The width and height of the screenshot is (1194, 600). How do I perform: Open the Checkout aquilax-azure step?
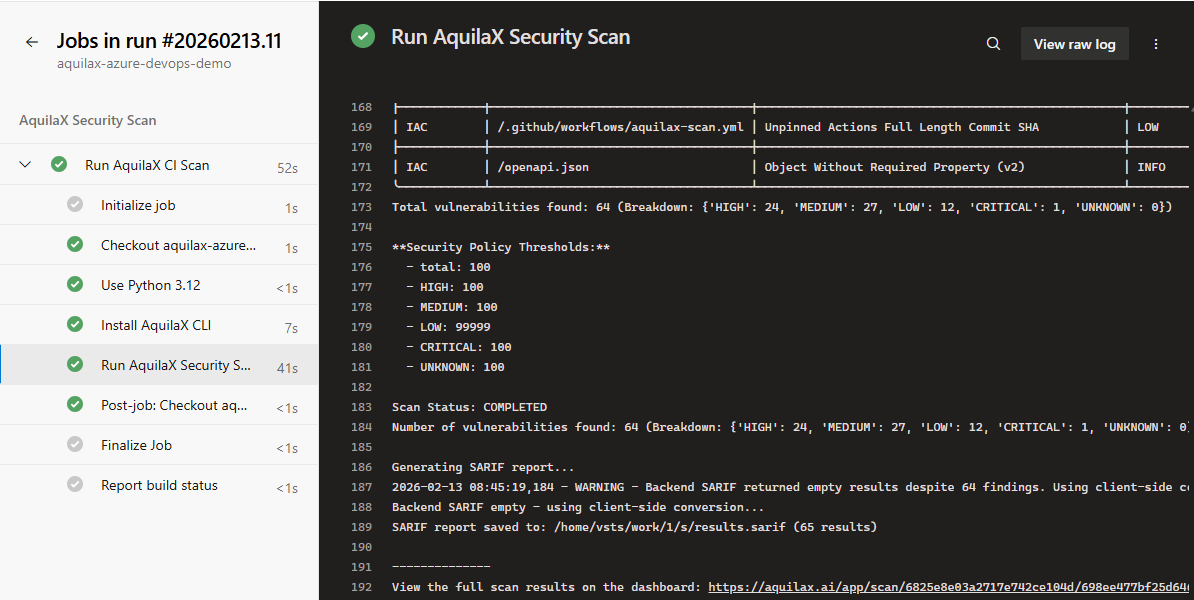(x=178, y=245)
